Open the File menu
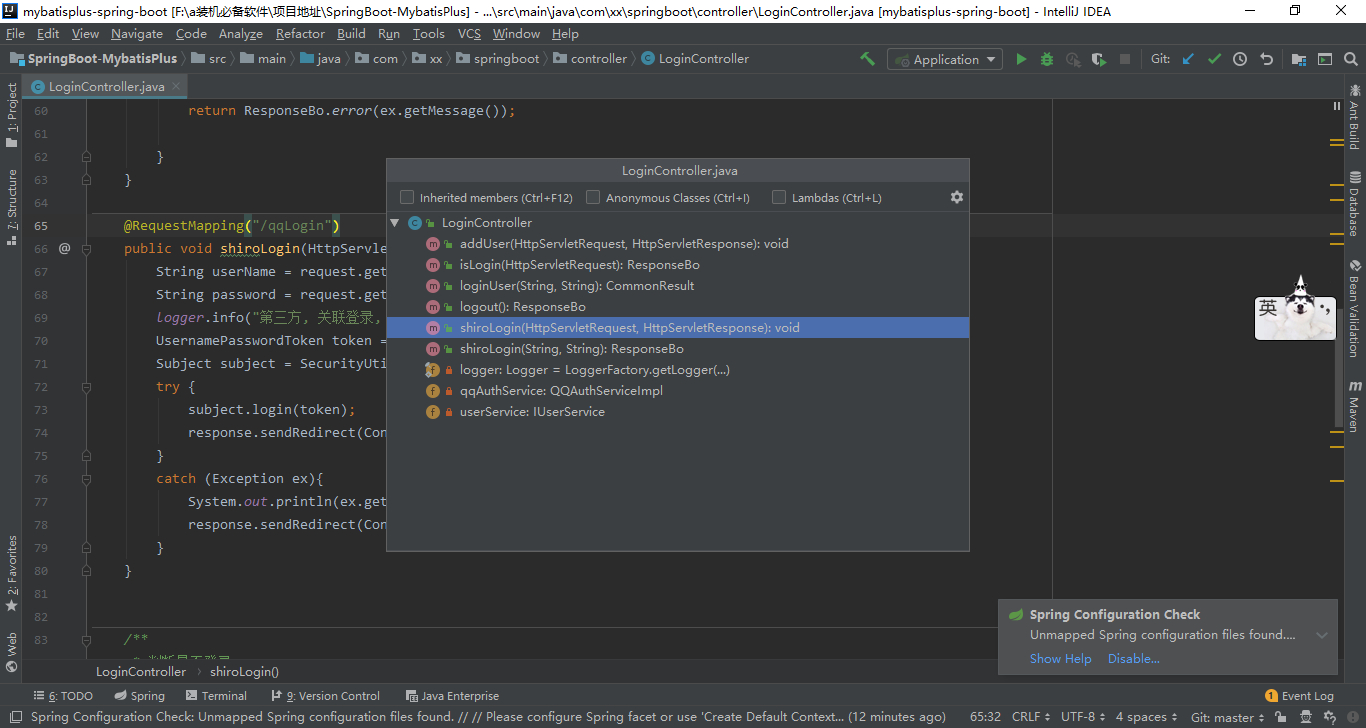1366x728 pixels. 15,34
